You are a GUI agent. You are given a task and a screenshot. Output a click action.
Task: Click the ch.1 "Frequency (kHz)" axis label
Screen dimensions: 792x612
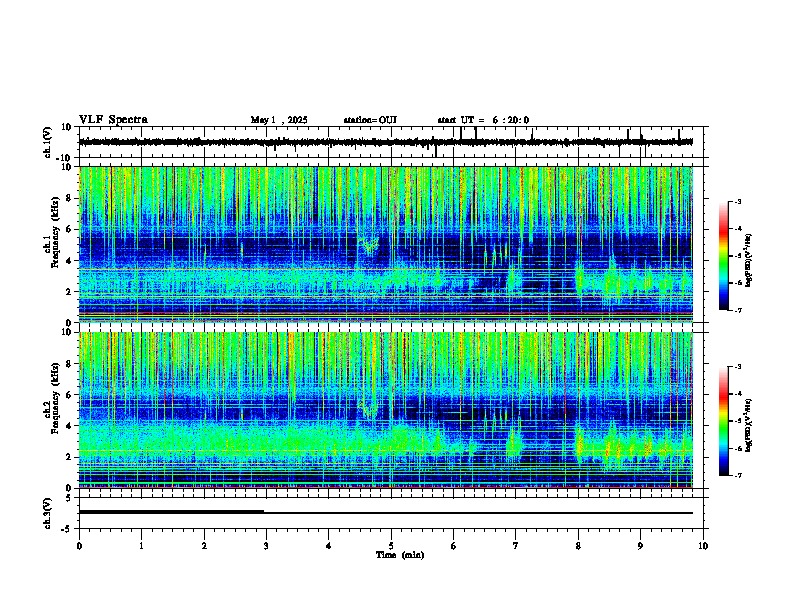tap(55, 232)
